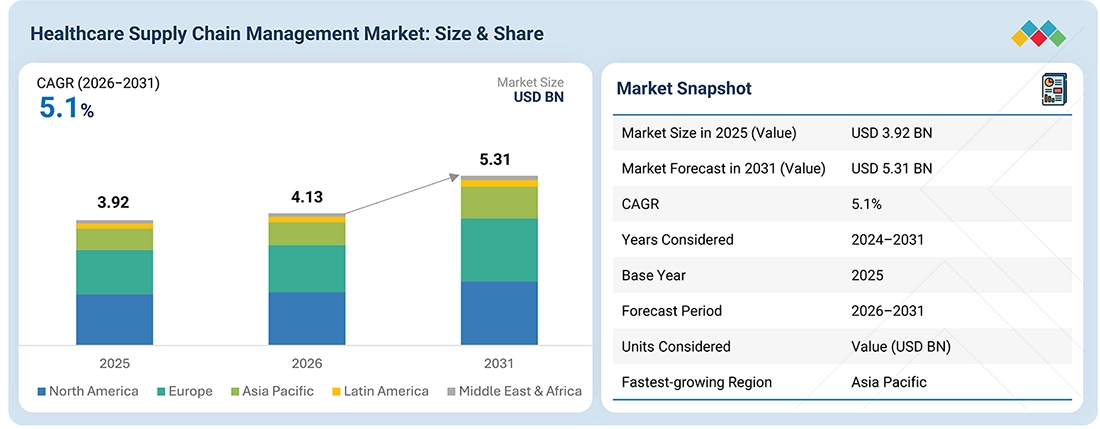Screen dimensions: 1100x429
Task: Click the '2024–2031' table value
Action: [887, 240]
